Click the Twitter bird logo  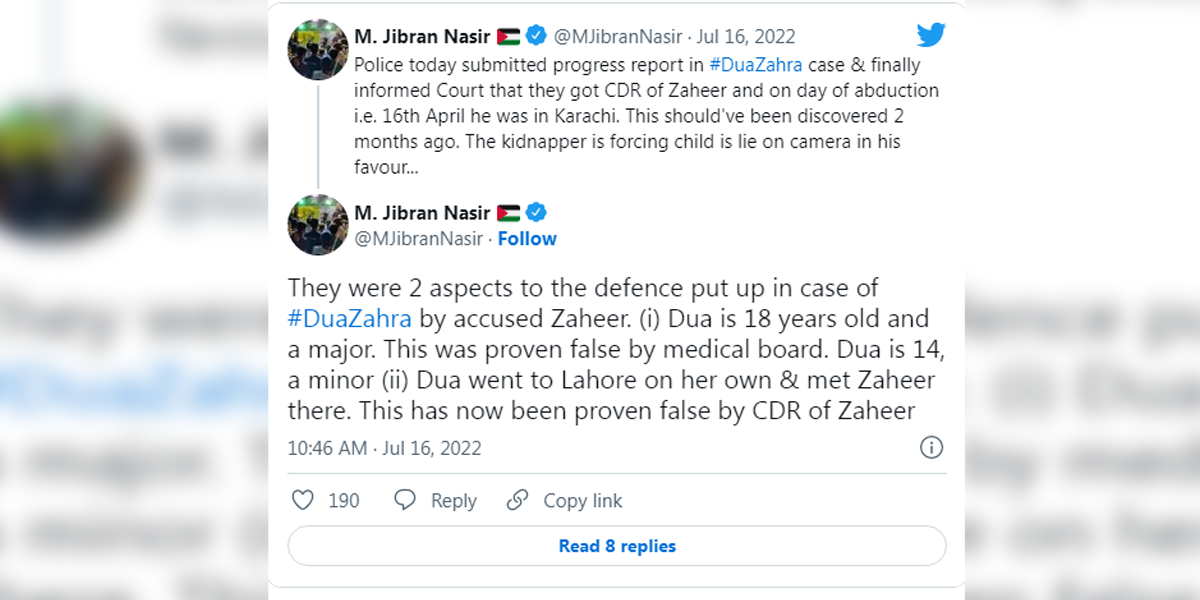(930, 35)
